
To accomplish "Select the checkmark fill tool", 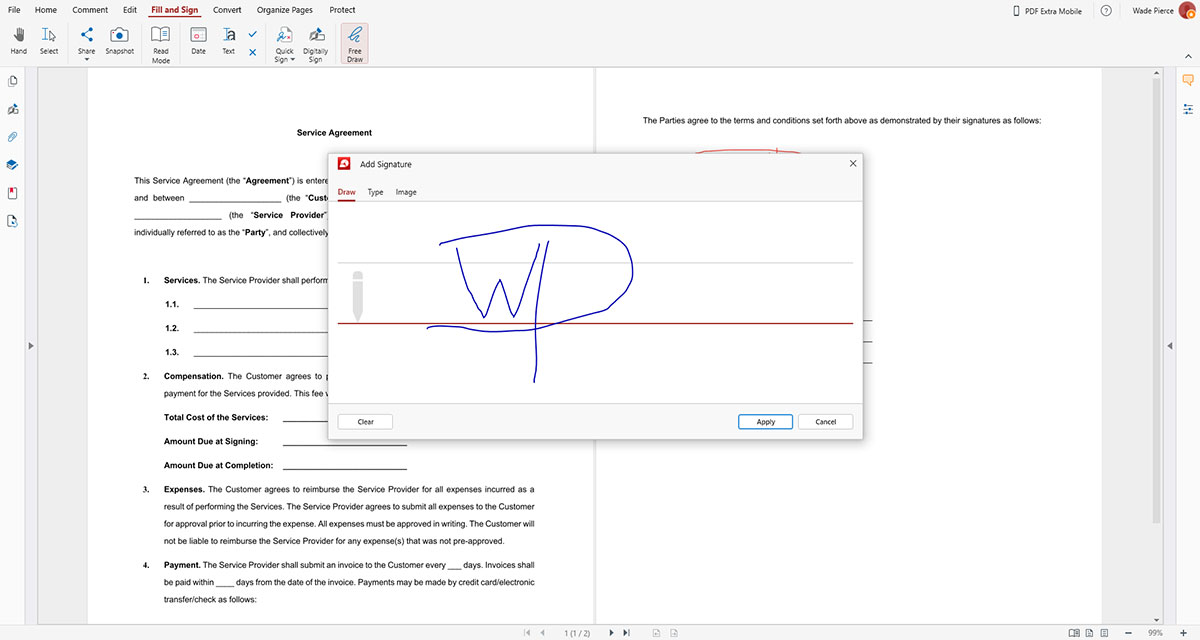I will click(252, 33).
